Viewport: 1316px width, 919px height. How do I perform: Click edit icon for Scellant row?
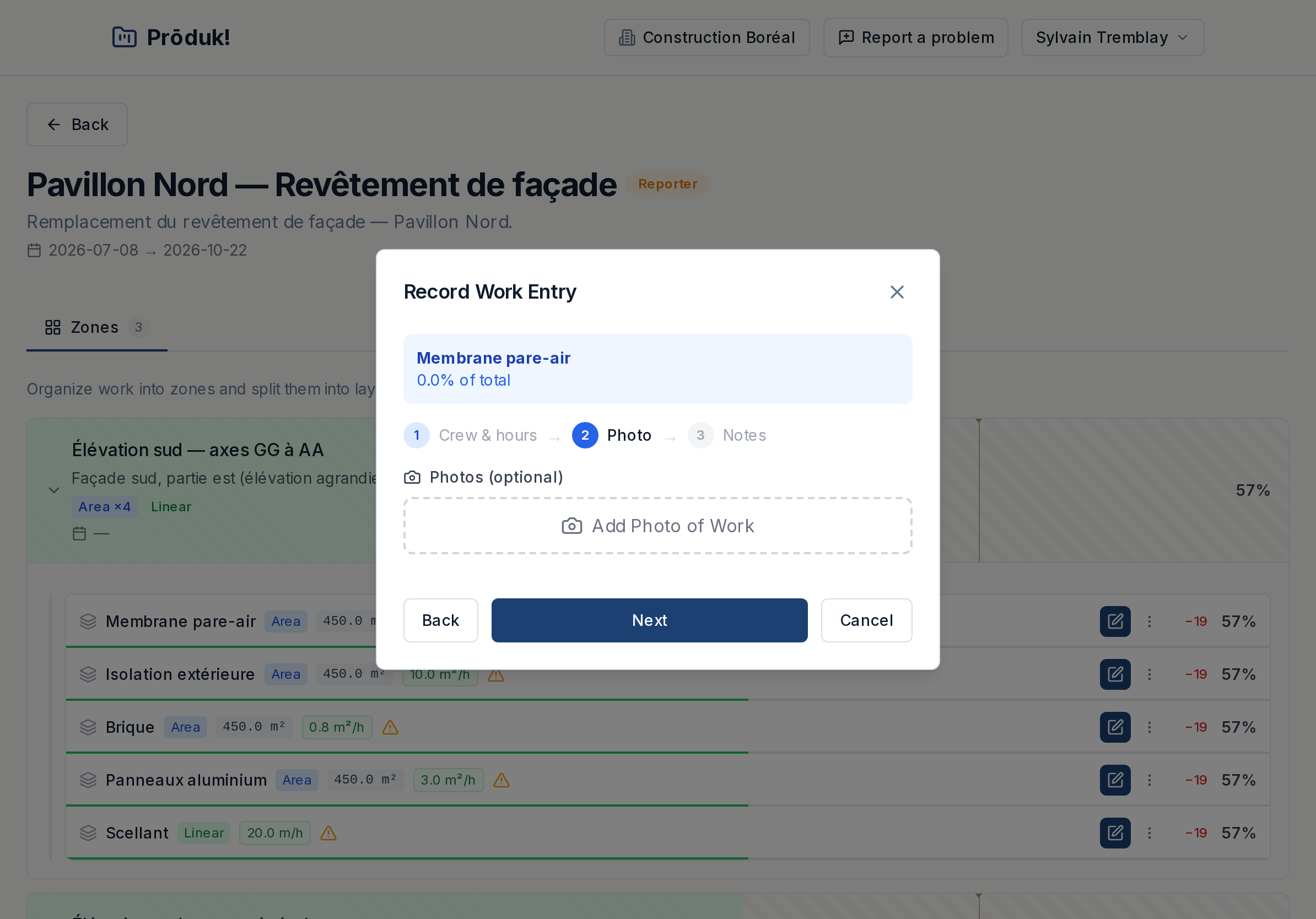click(x=1115, y=832)
